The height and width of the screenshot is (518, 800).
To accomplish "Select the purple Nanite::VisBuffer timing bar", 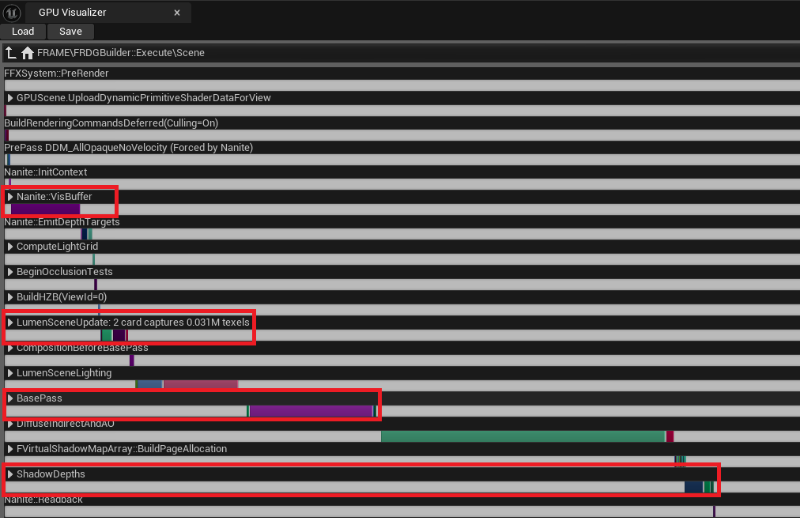I will pos(45,209).
